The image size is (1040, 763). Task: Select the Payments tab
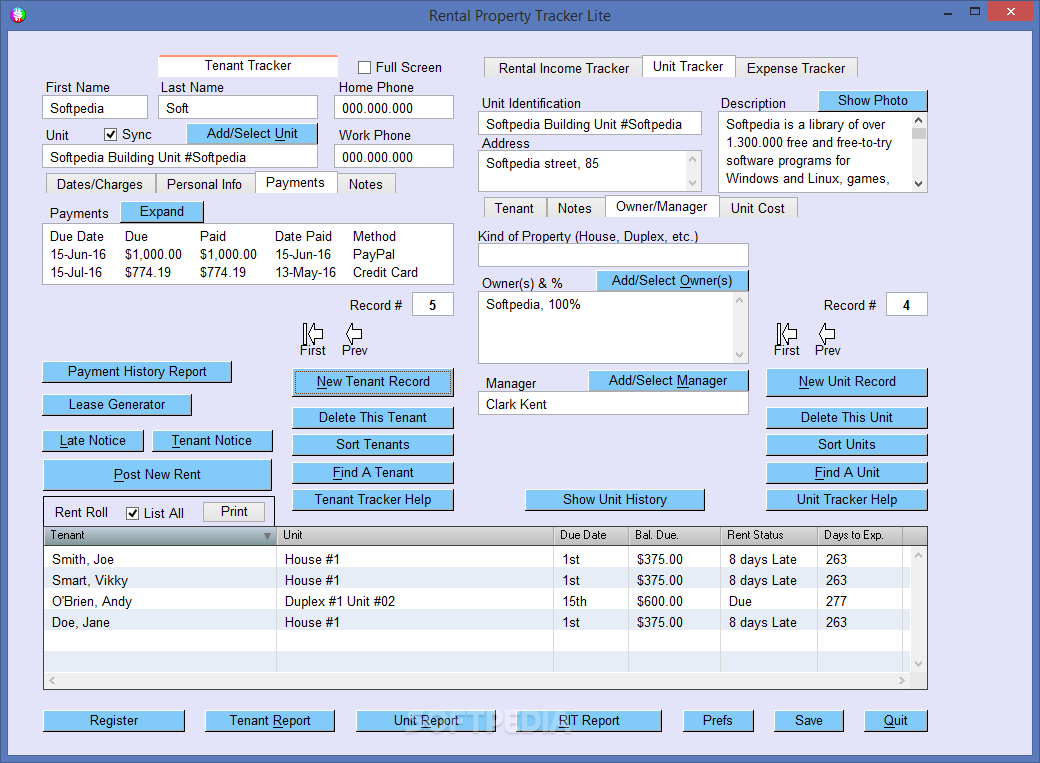(x=295, y=182)
